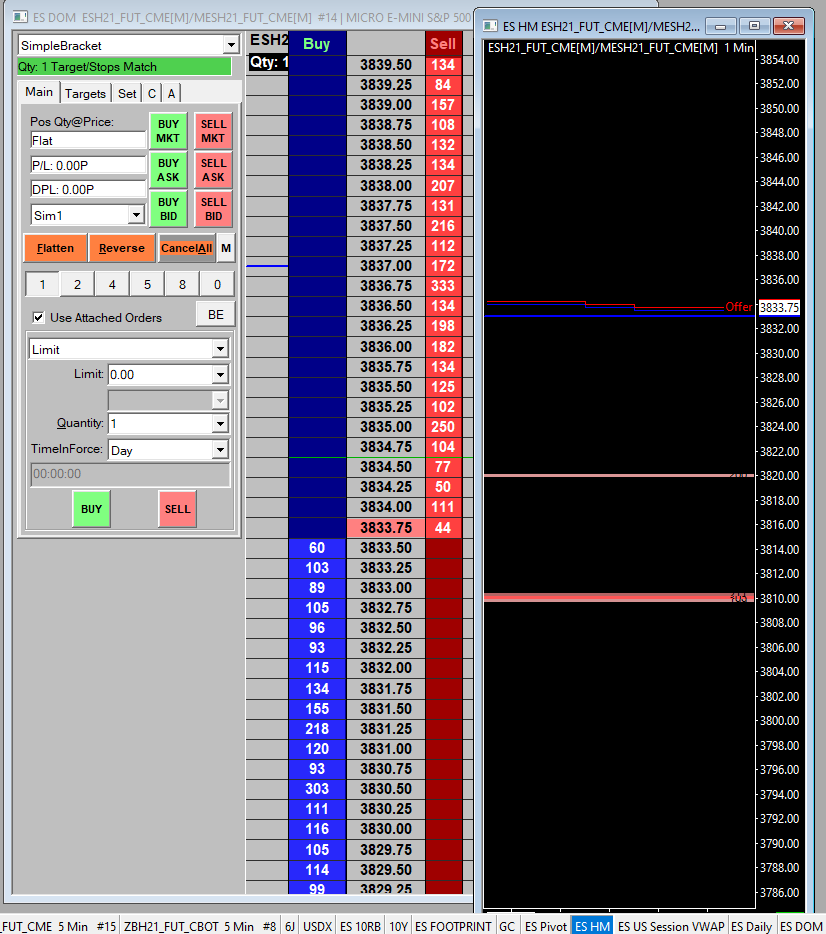This screenshot has width=826, height=934.
Task: Open the ES FOOTPRINT chart tab
Action: 453,926
